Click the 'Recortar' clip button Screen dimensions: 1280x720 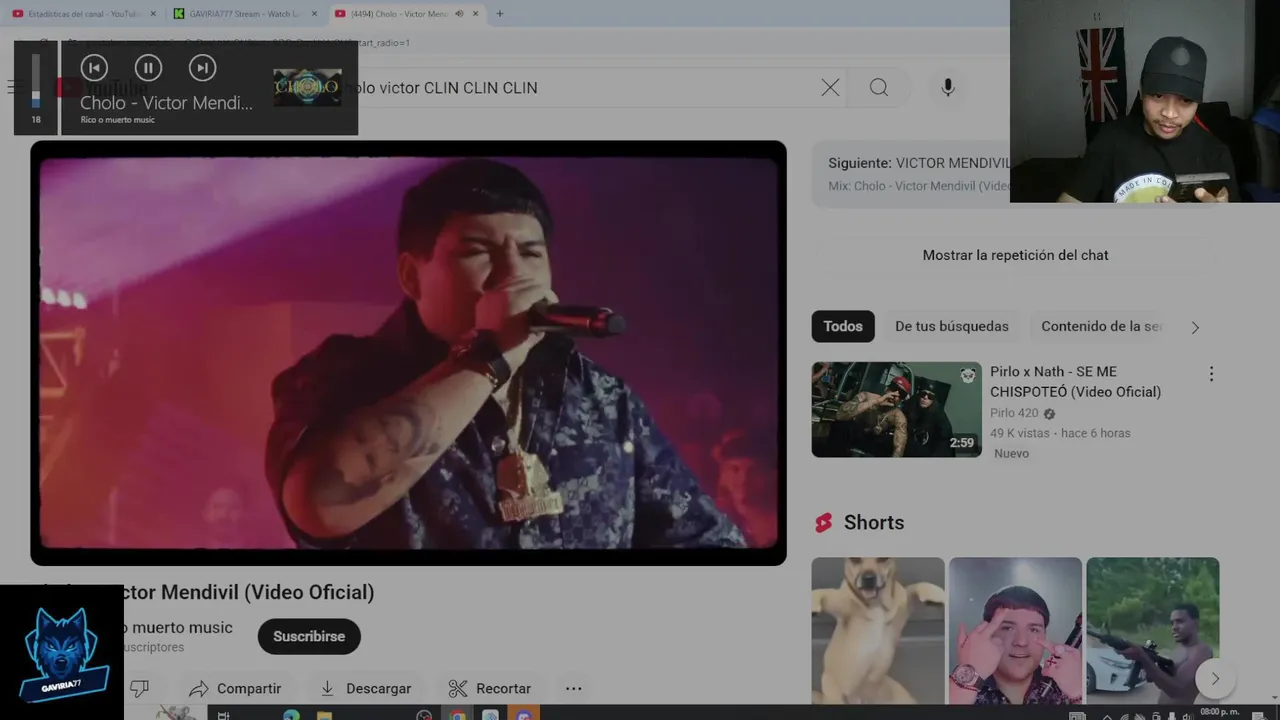pos(490,688)
